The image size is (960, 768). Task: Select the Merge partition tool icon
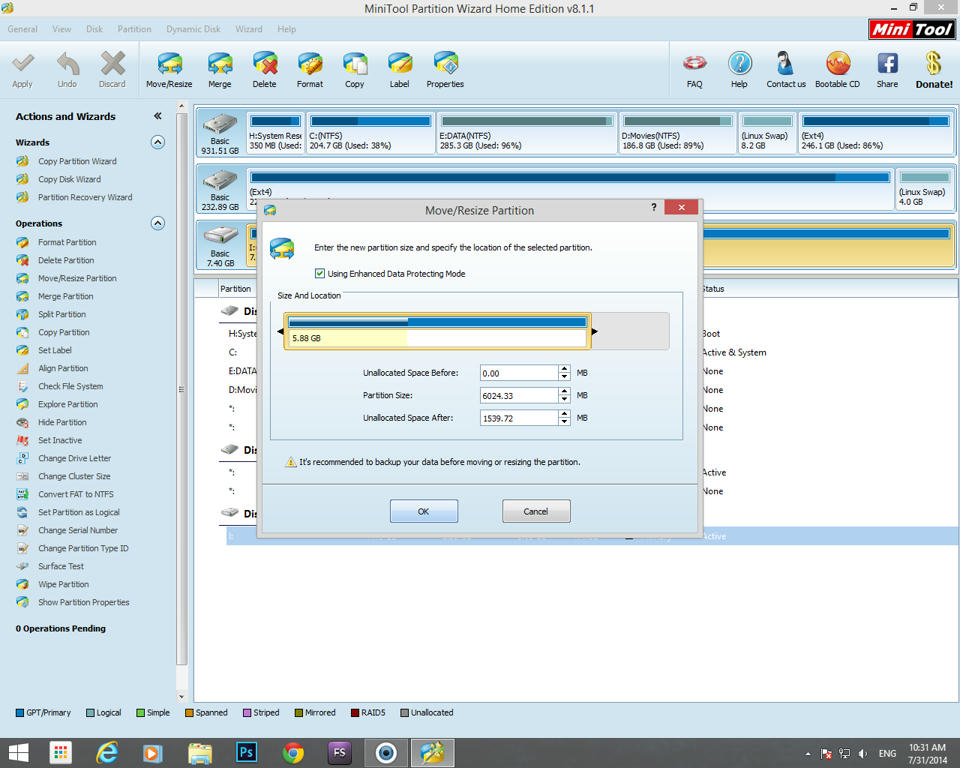[x=219, y=65]
